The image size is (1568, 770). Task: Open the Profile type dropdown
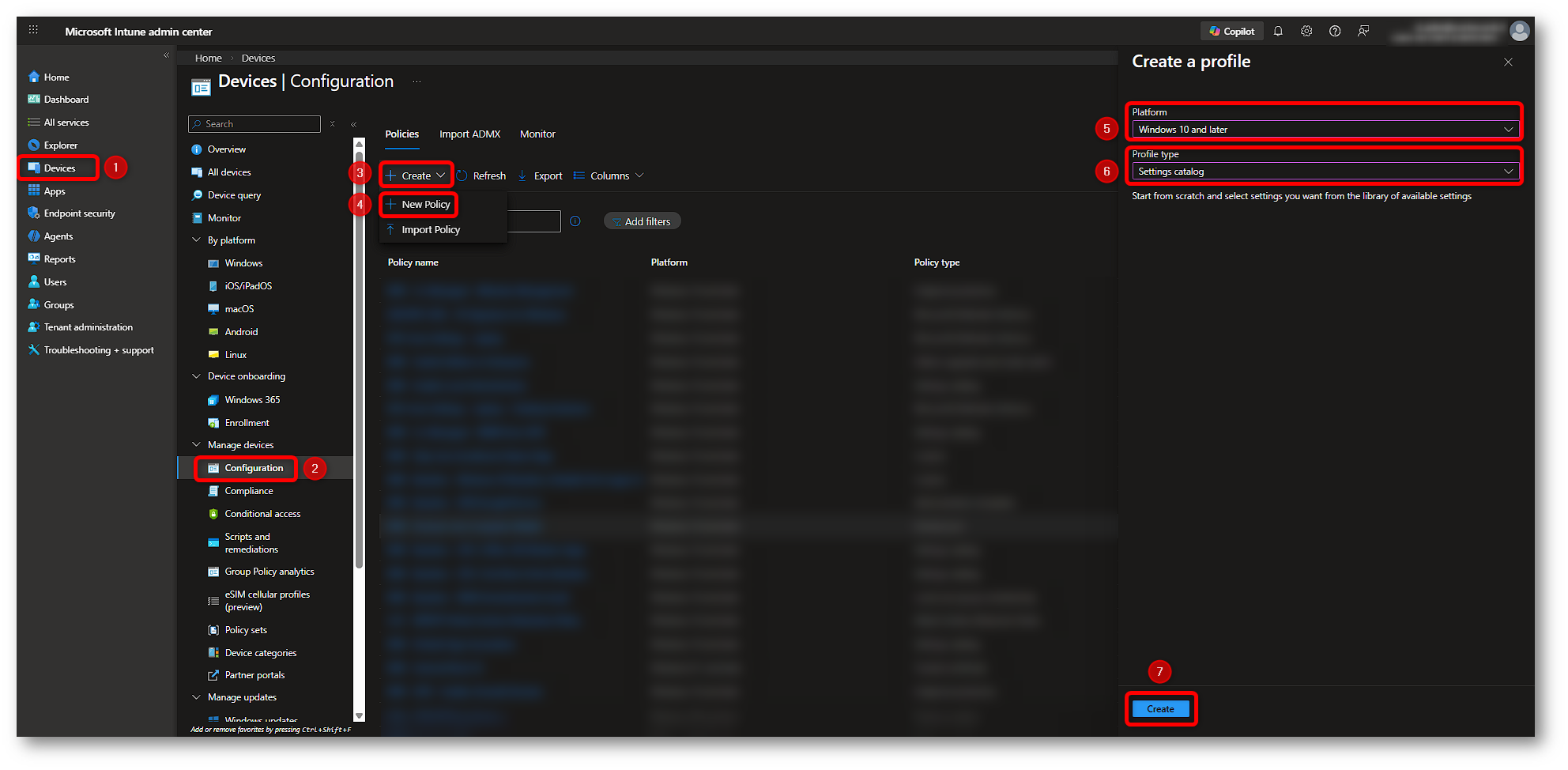coord(1325,172)
